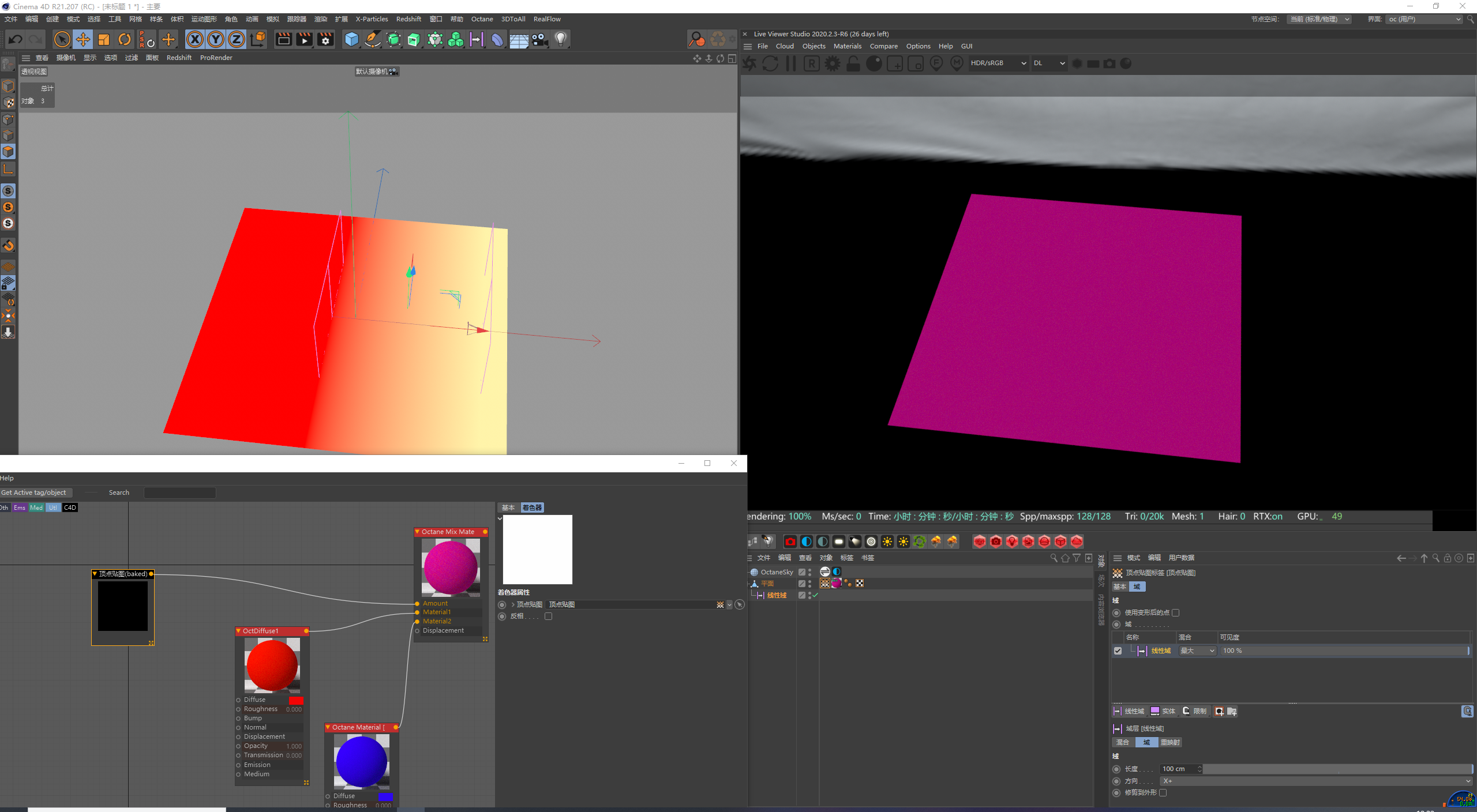Click the red Diffuse color swatch
1477x812 pixels.
pyautogui.click(x=295, y=700)
